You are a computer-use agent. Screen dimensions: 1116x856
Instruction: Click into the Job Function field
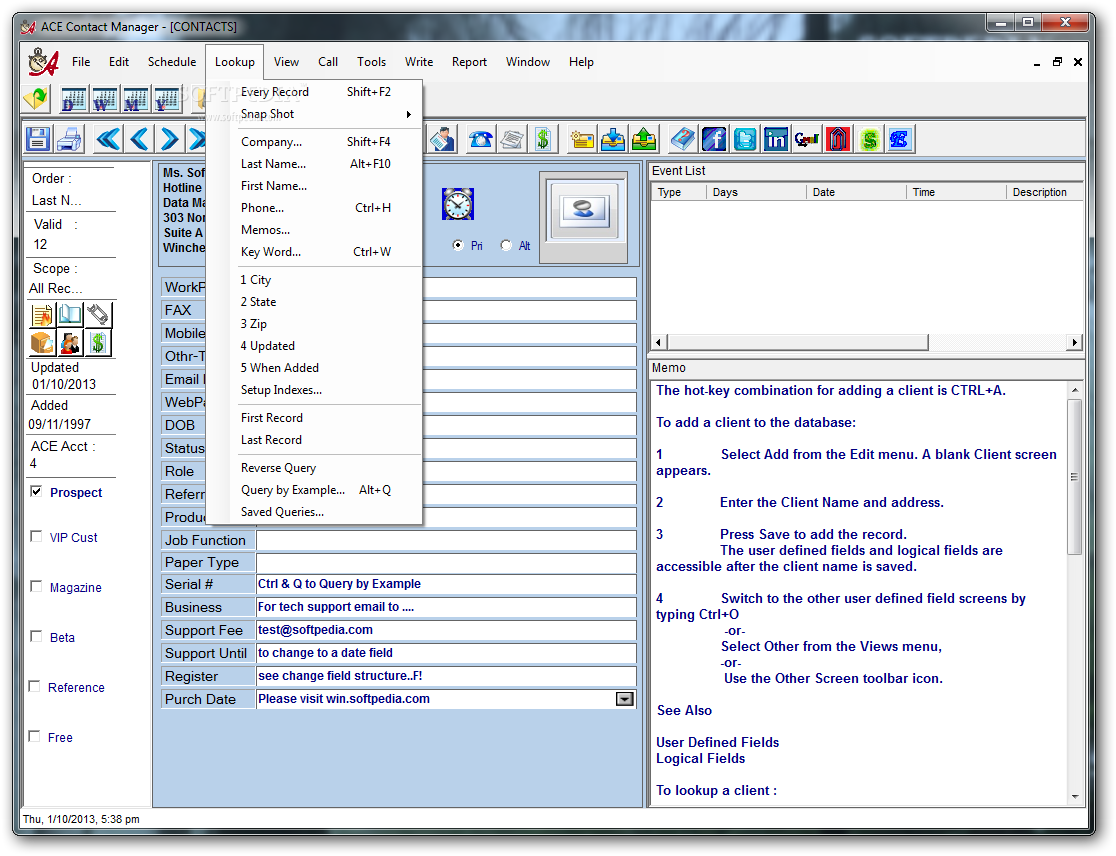pos(446,540)
